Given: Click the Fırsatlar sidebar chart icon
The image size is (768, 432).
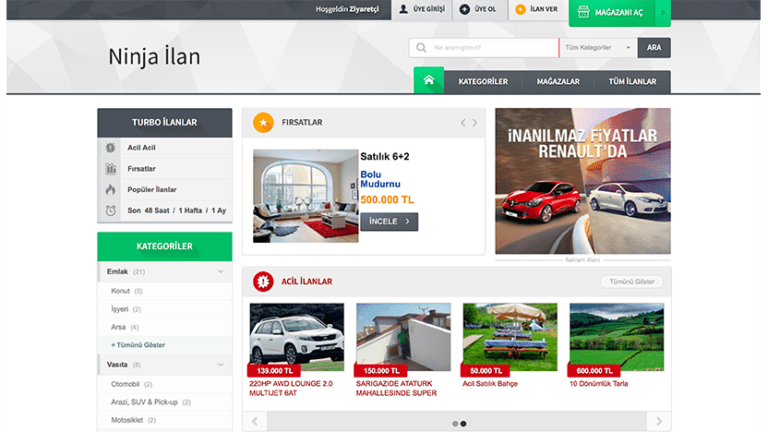Looking at the screenshot, I should click(x=111, y=169).
